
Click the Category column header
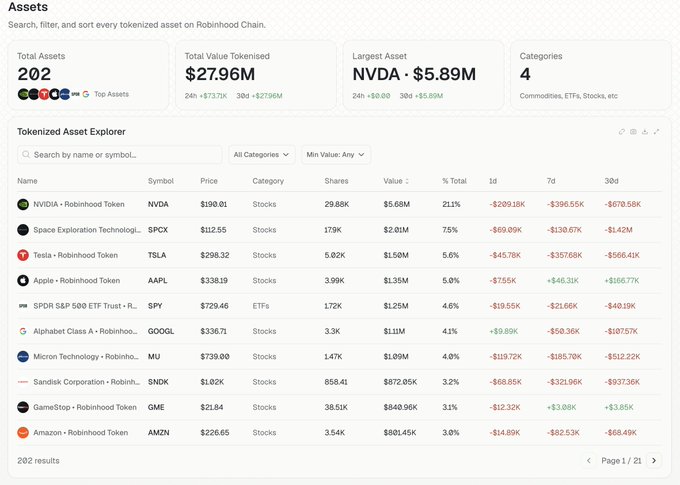(268, 181)
